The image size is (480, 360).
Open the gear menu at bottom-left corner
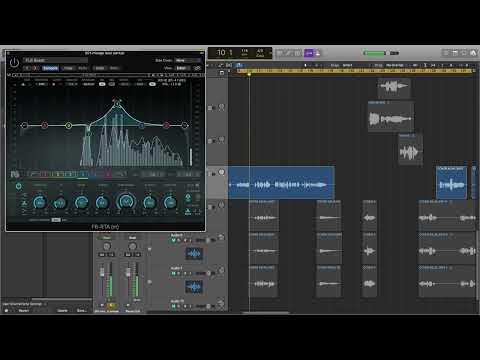click(6, 311)
